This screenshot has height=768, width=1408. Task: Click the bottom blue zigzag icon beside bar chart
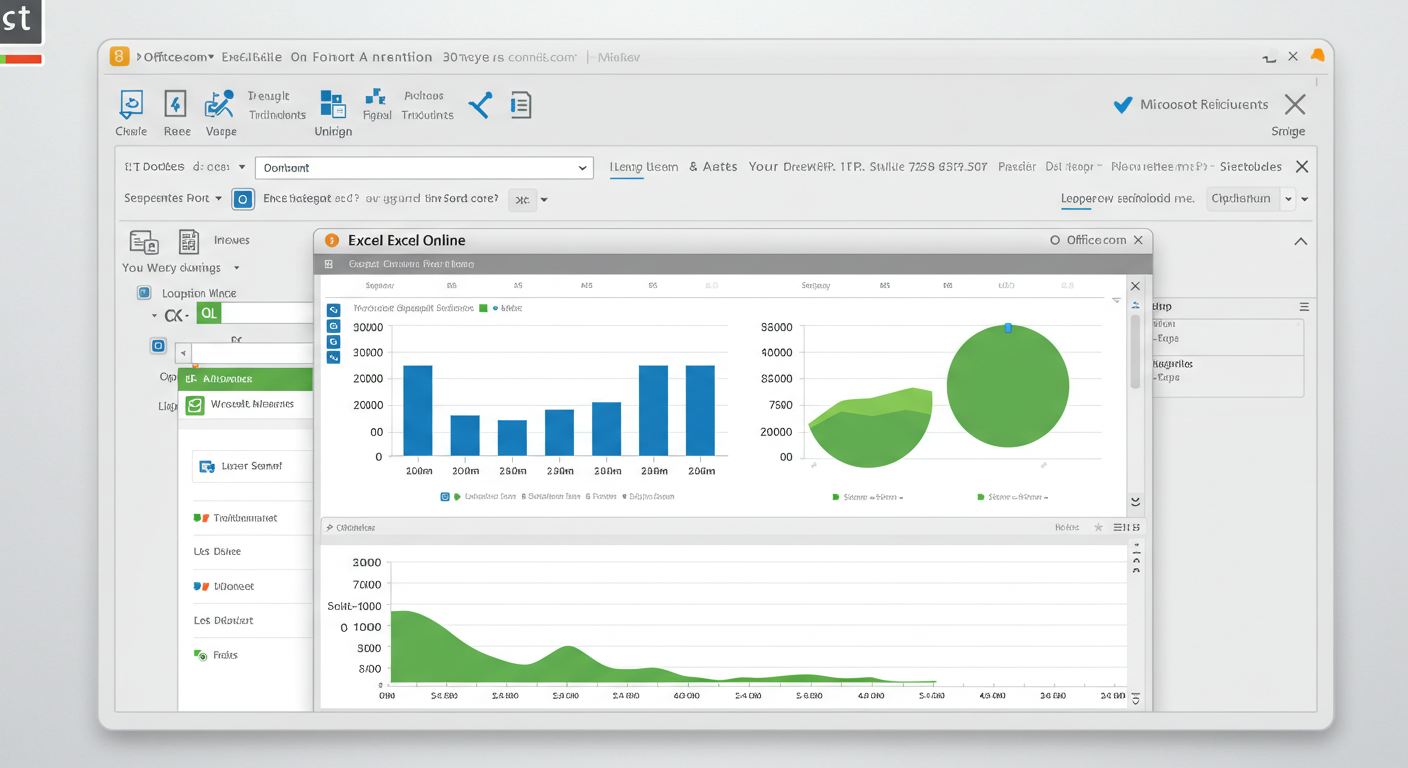334,357
